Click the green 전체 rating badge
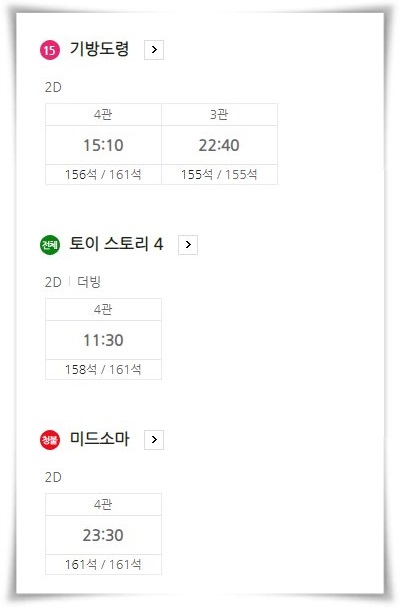399x607 pixels. pos(50,245)
